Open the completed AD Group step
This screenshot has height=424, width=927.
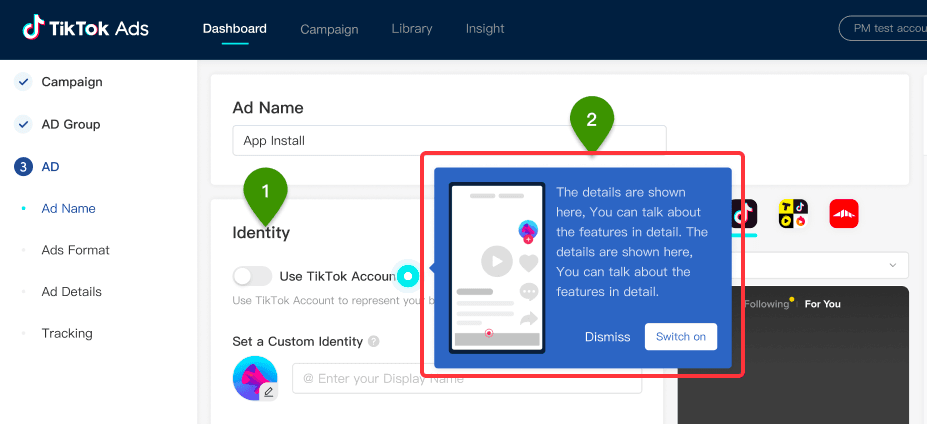coord(70,124)
